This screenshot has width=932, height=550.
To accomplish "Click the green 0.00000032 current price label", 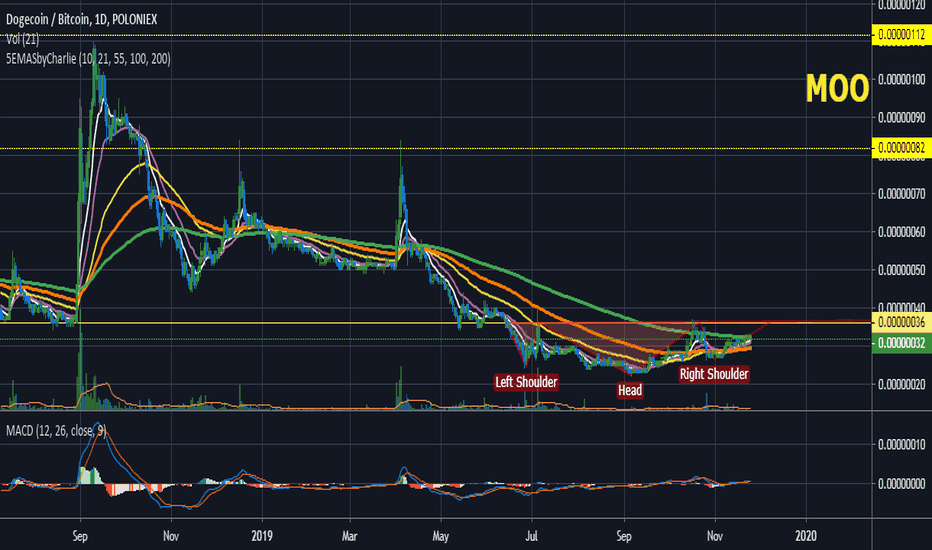I will tap(902, 343).
